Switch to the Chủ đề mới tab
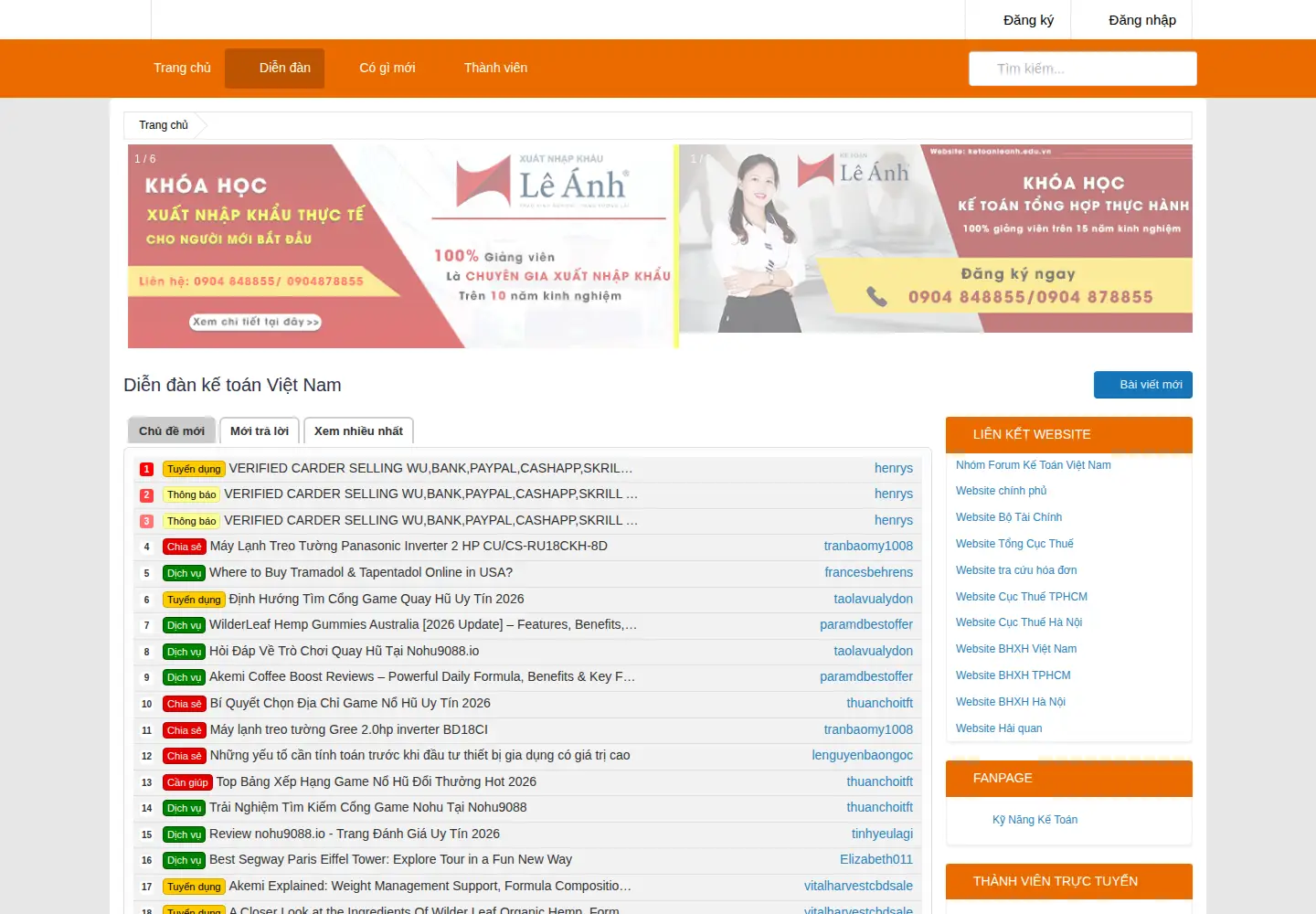Viewport: 1316px width, 914px height. pyautogui.click(x=172, y=431)
